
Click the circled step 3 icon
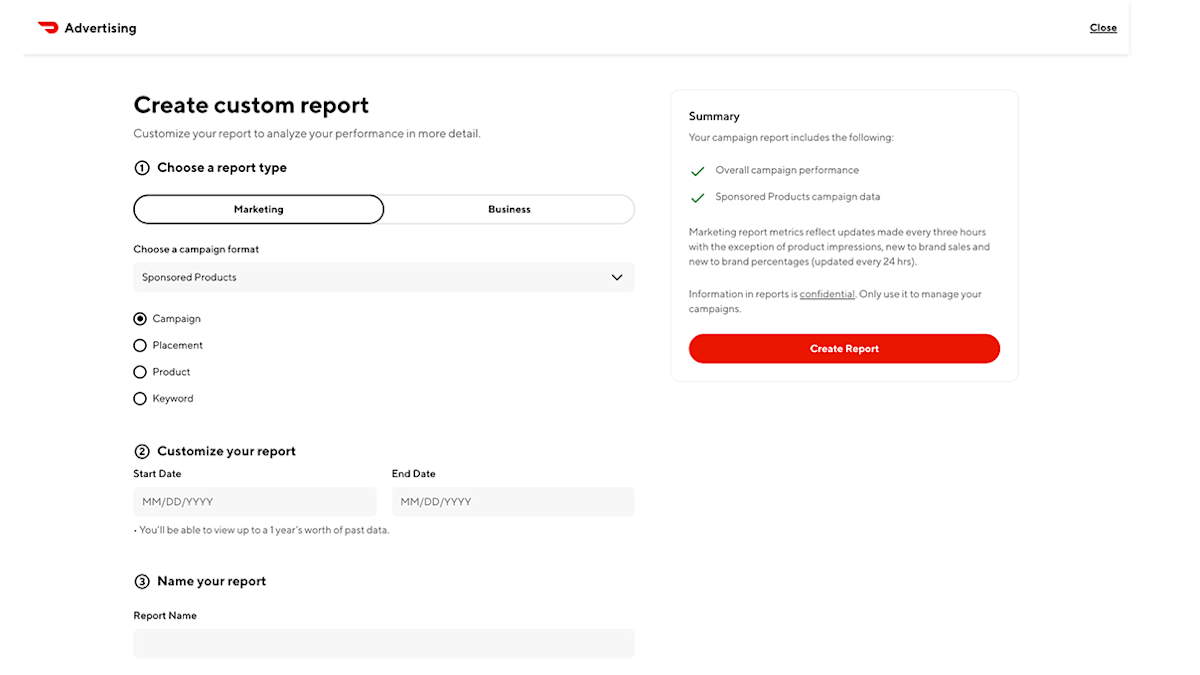coord(141,581)
